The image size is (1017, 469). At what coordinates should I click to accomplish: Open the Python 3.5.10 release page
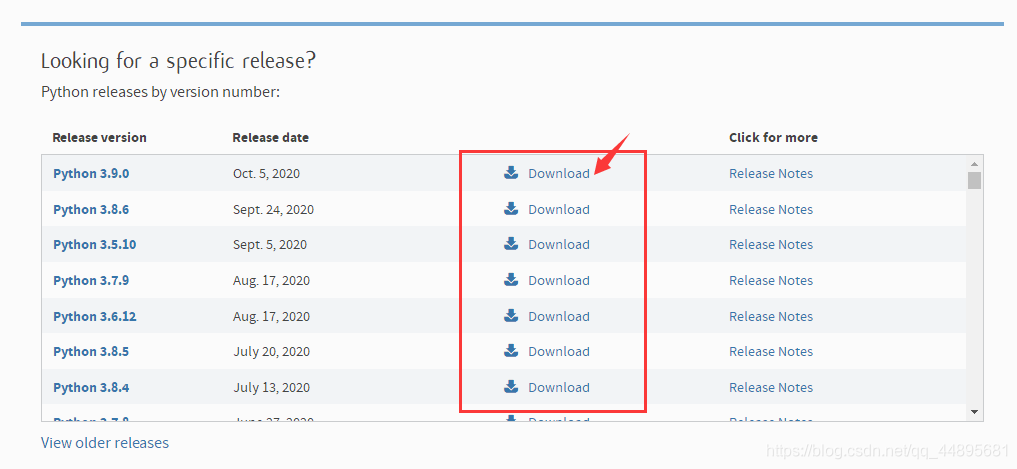click(x=95, y=245)
